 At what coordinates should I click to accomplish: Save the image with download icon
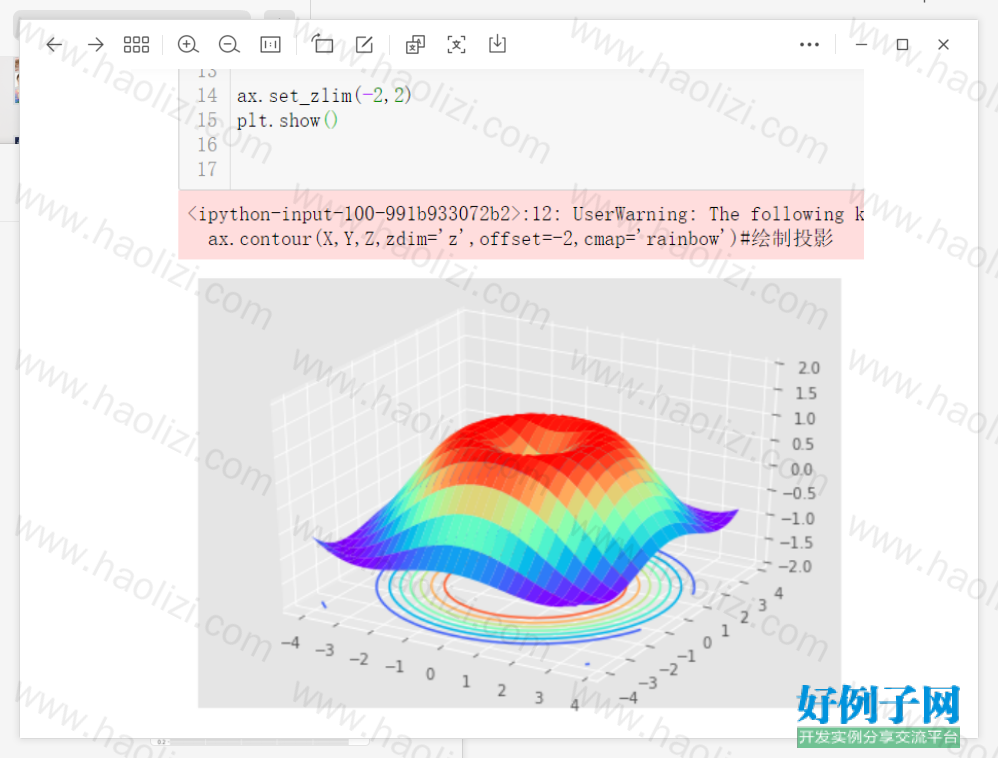pos(497,44)
